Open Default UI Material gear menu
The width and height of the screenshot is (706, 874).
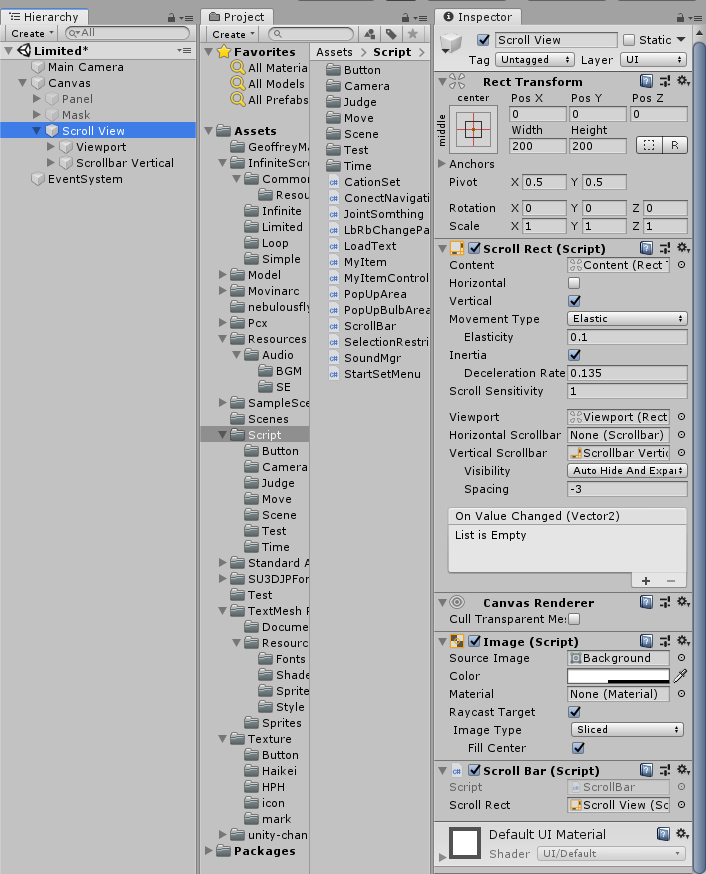pyautogui.click(x=683, y=834)
